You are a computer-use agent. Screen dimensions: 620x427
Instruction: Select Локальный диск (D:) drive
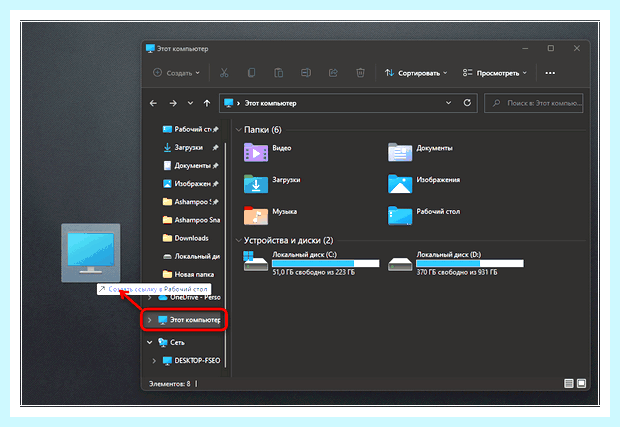[x=456, y=263]
